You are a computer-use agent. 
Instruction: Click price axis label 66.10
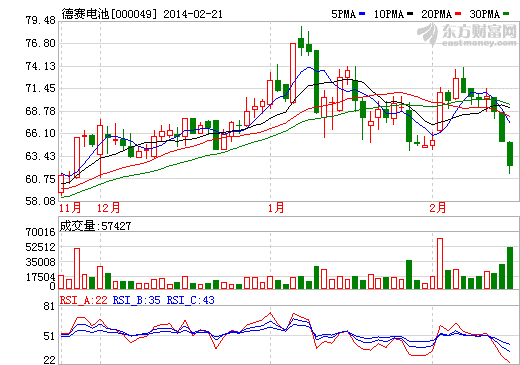tap(40, 133)
